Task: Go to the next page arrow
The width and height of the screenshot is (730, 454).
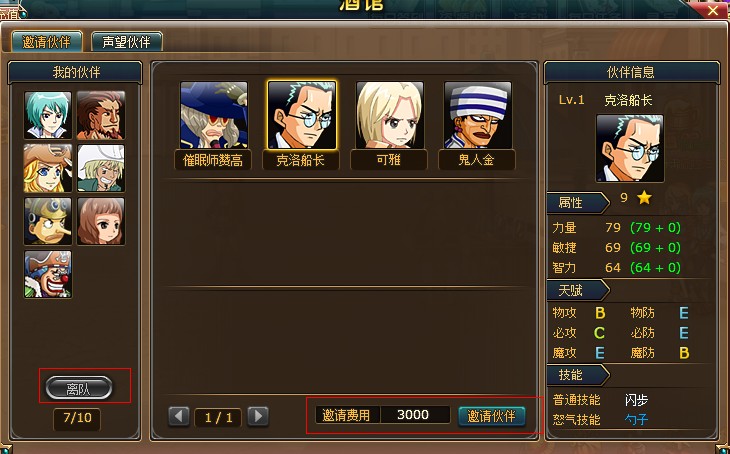Action: pyautogui.click(x=258, y=416)
